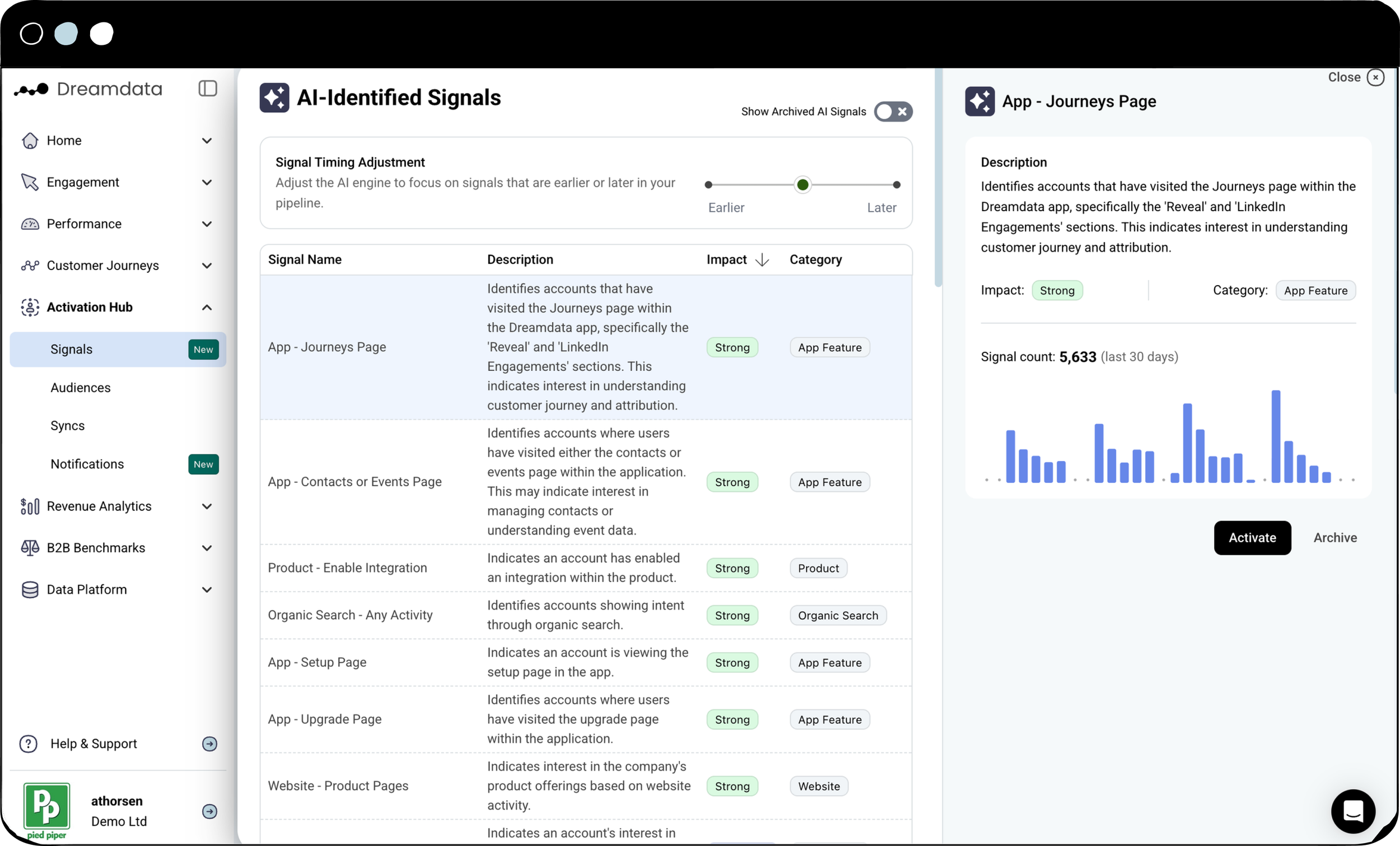The height and width of the screenshot is (846, 1400).
Task: Sort by Impact column arrow
Action: 762,260
